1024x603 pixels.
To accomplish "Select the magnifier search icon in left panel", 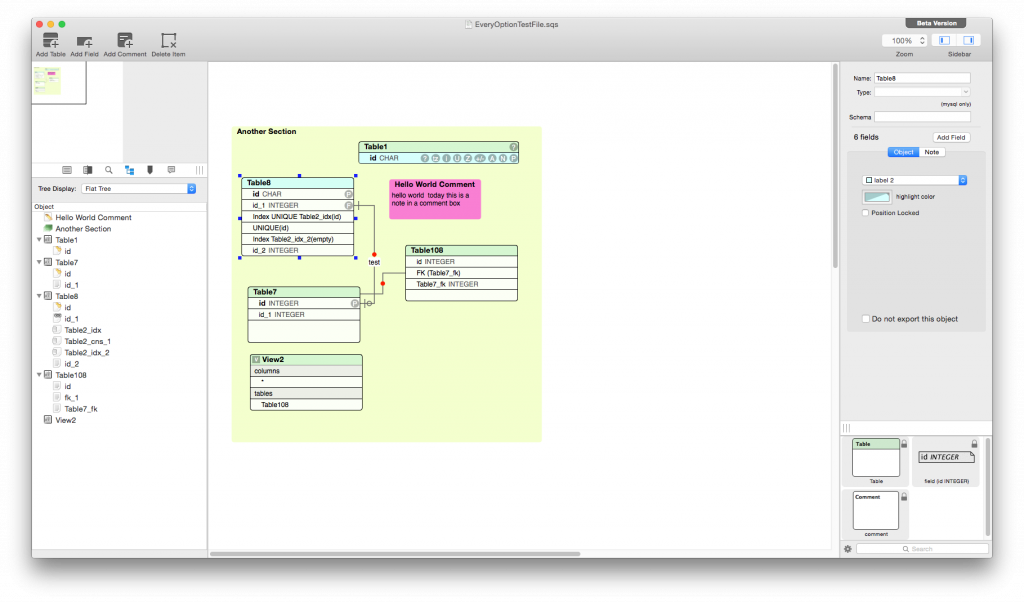I will pyautogui.click(x=108, y=170).
